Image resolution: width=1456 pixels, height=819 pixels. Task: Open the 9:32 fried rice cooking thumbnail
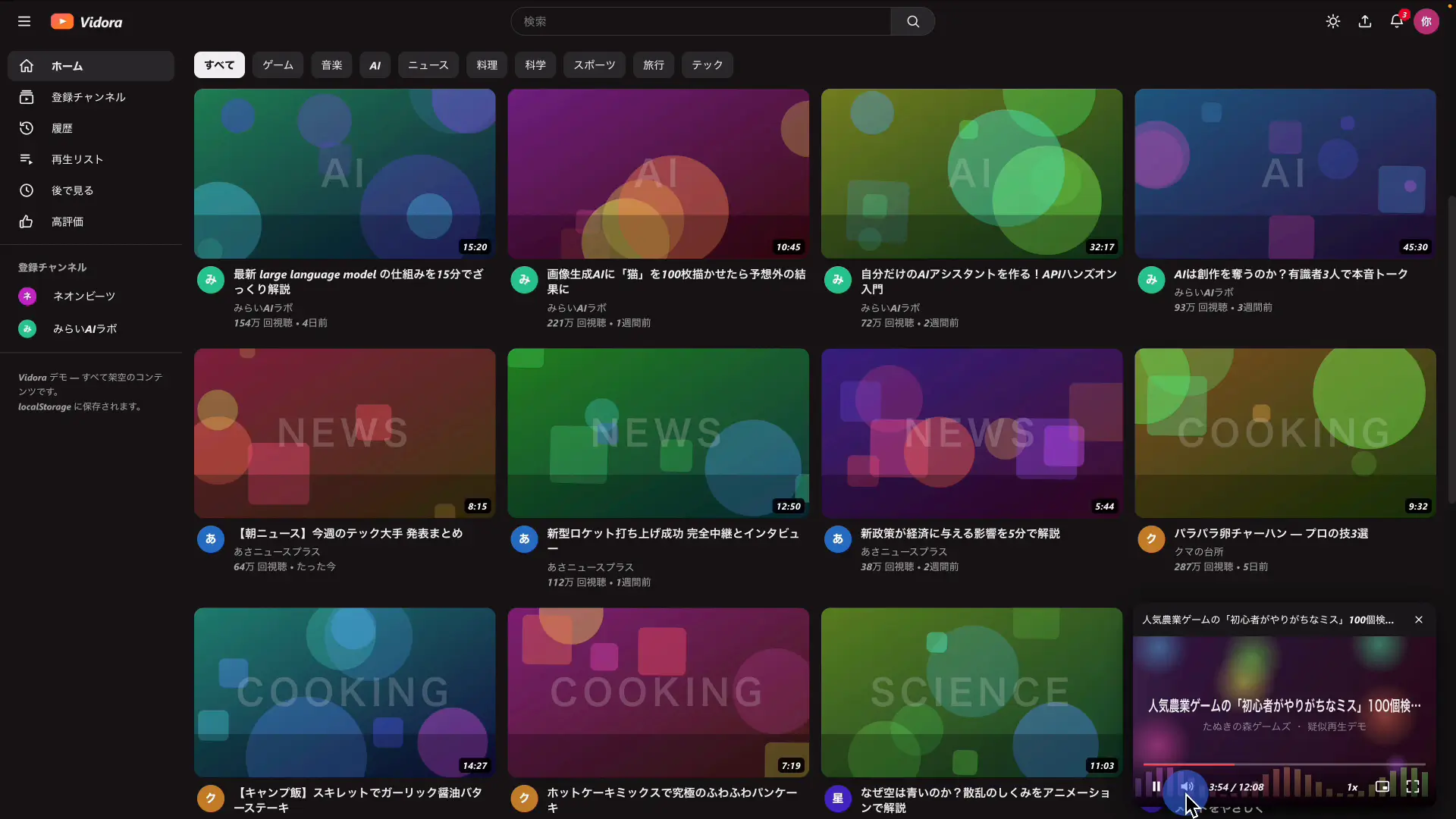pyautogui.click(x=1285, y=433)
